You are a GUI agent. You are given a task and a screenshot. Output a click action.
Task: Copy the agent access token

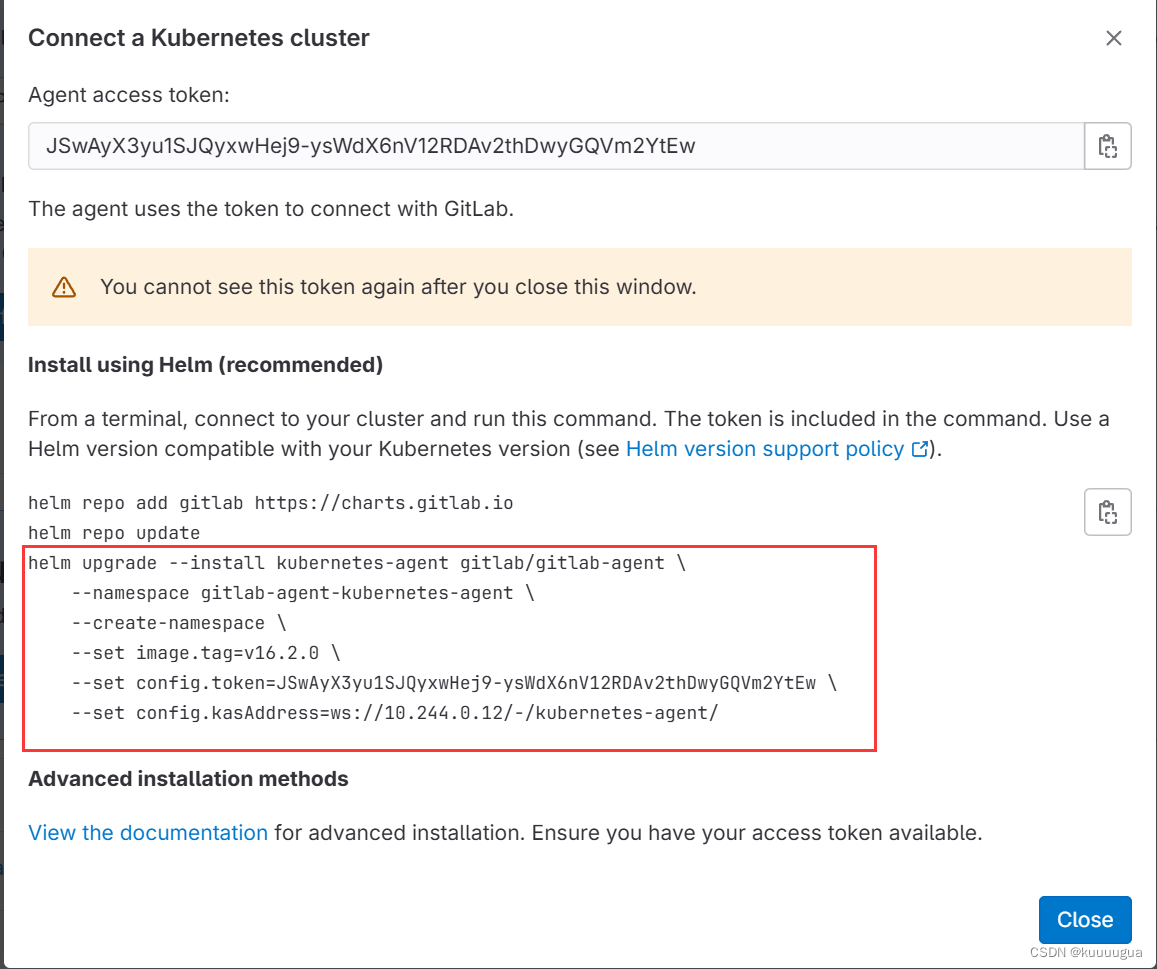(x=1108, y=146)
